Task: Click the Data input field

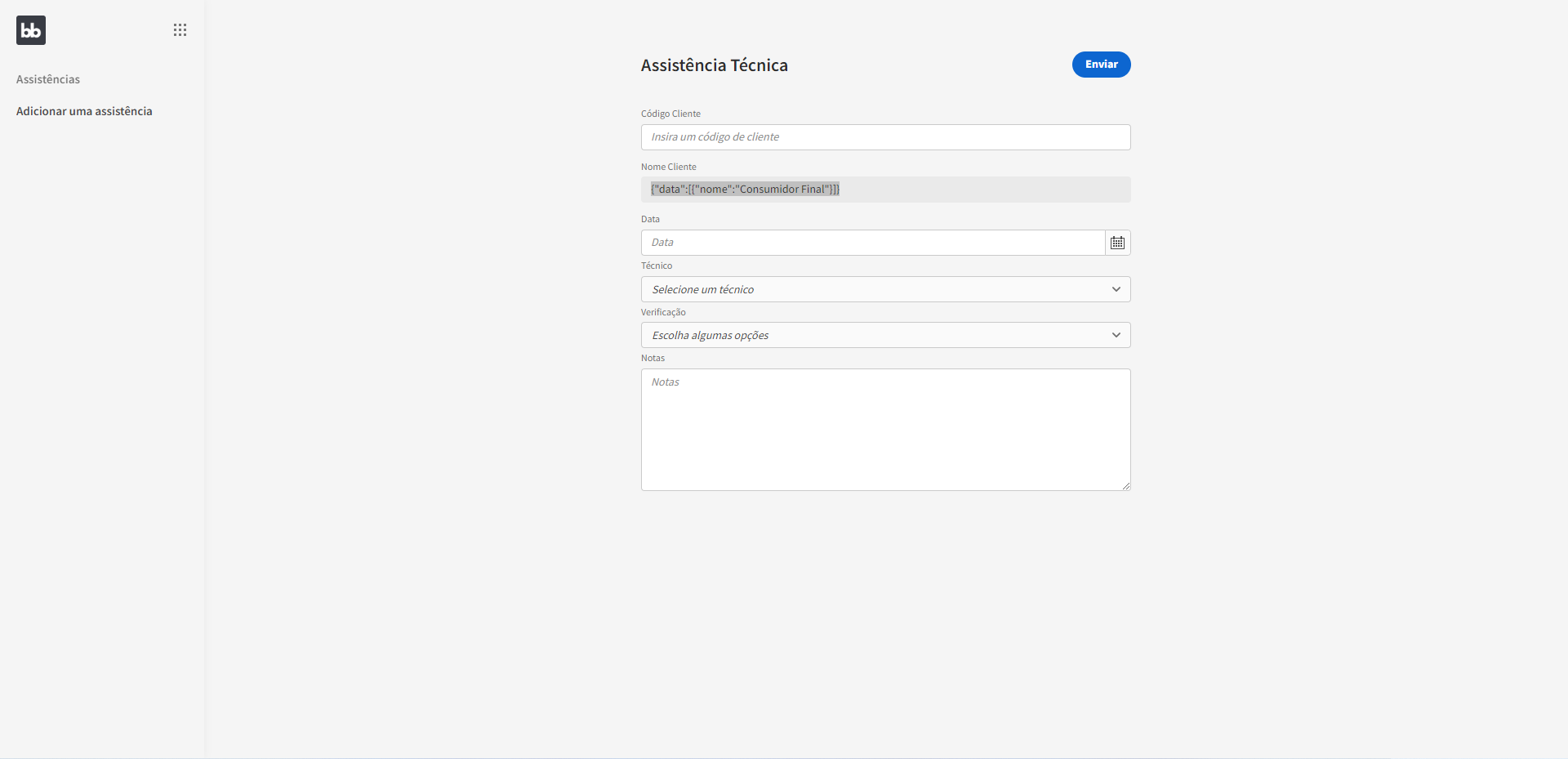Action: pyautogui.click(x=871, y=243)
